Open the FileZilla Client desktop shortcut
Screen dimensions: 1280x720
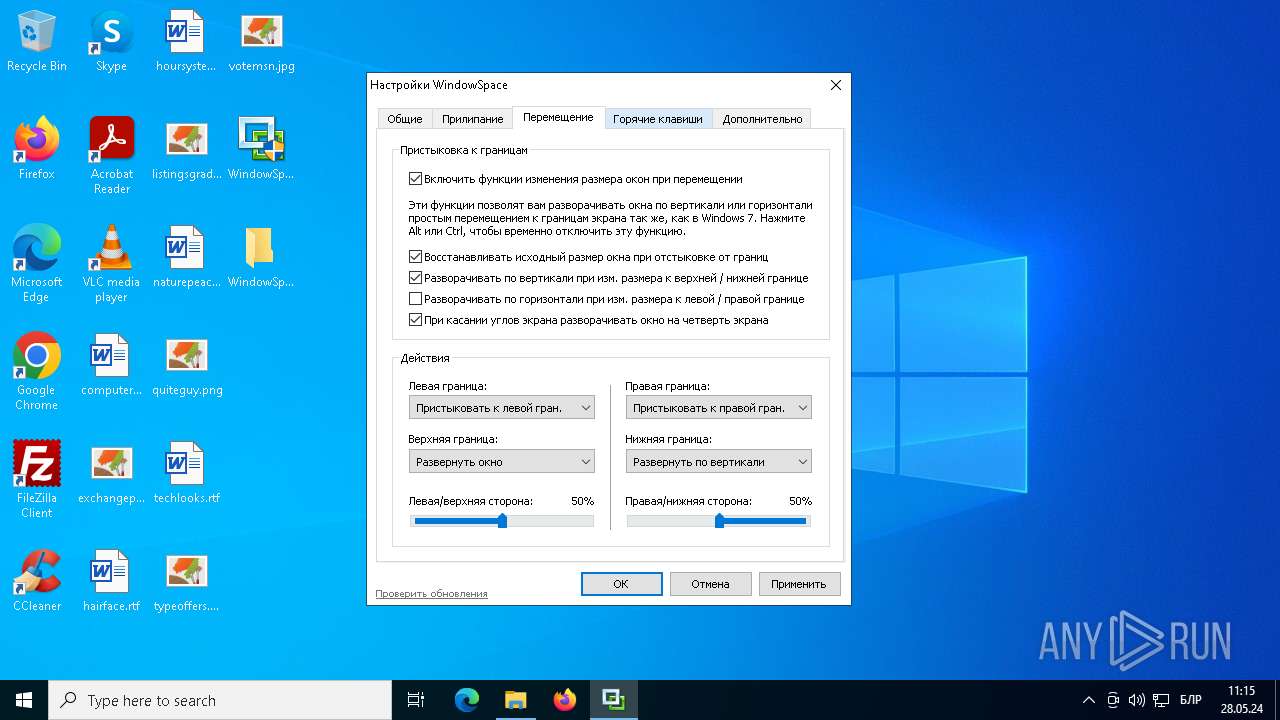coord(37,480)
